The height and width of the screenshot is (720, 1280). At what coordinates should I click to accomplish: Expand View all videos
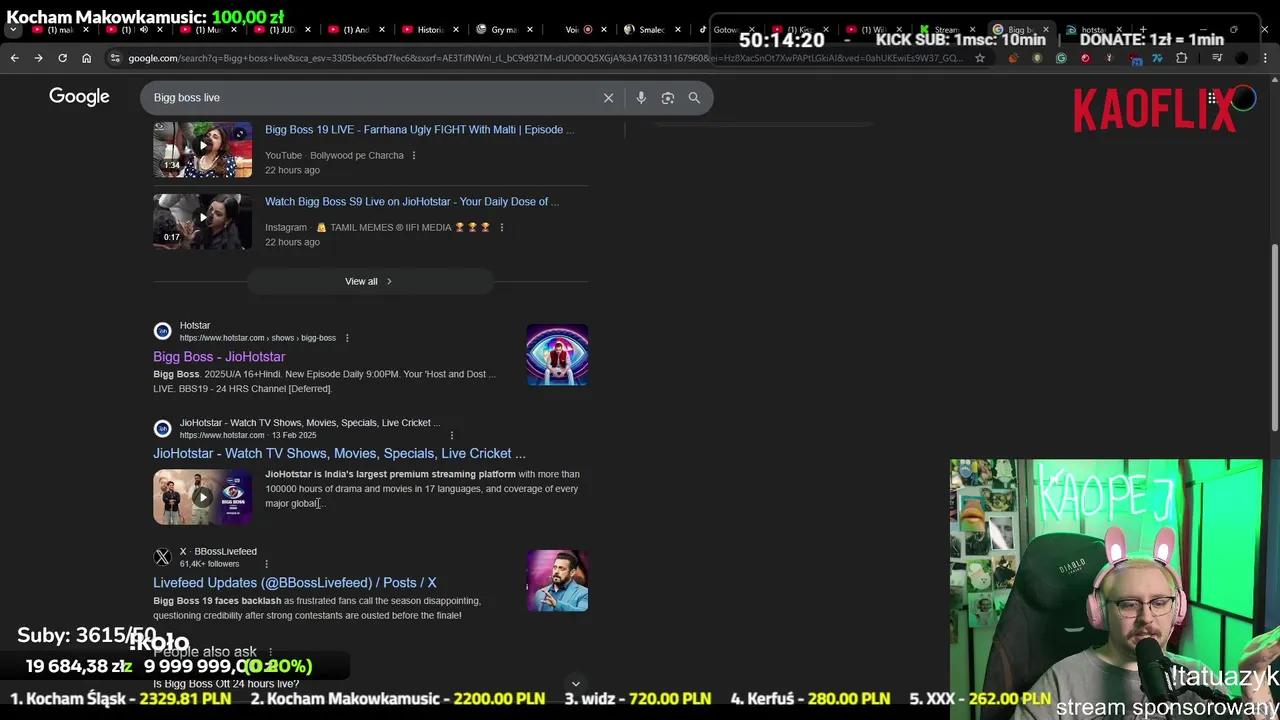point(369,281)
